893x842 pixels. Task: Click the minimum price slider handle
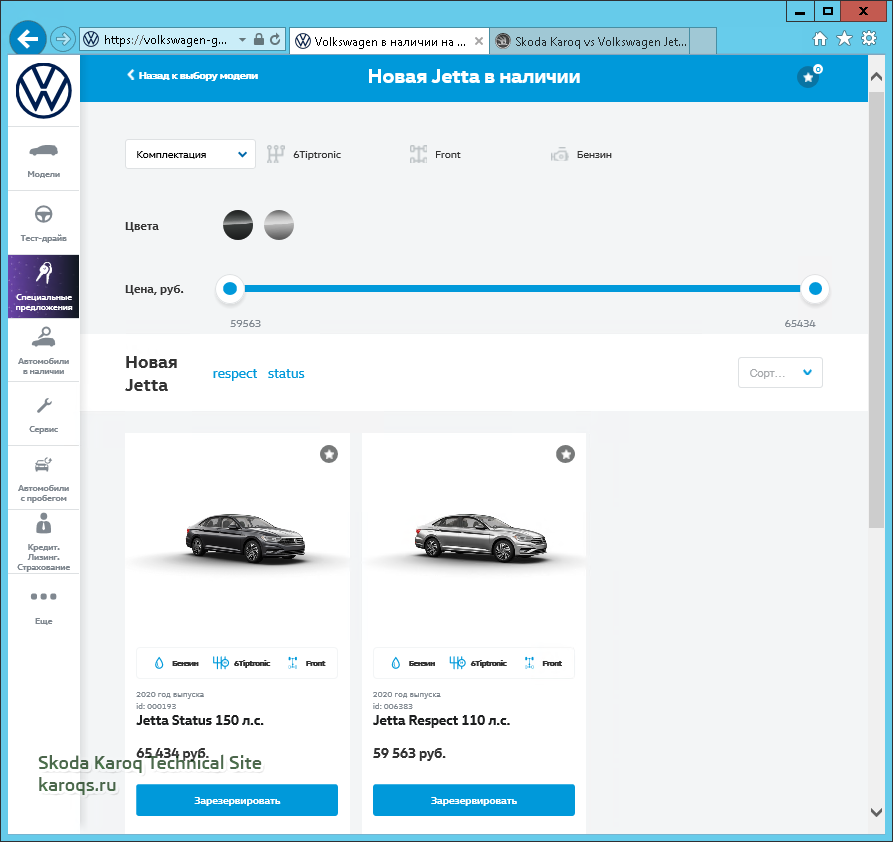[x=230, y=289]
